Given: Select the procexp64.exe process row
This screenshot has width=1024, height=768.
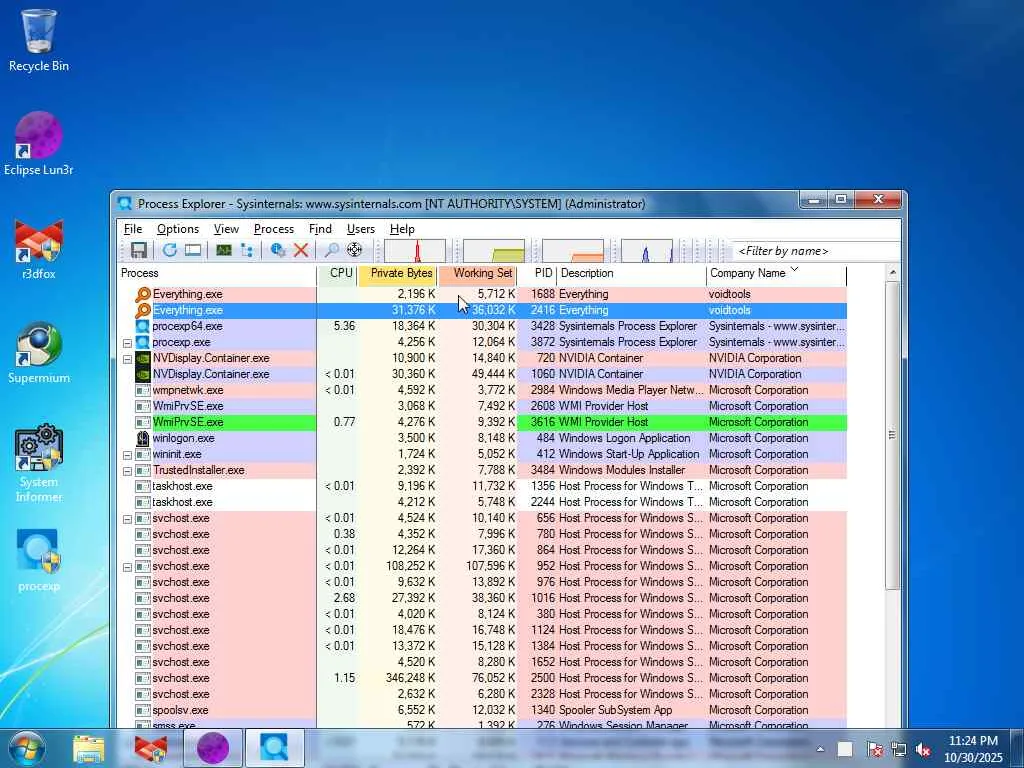Looking at the screenshot, I should pos(483,327).
